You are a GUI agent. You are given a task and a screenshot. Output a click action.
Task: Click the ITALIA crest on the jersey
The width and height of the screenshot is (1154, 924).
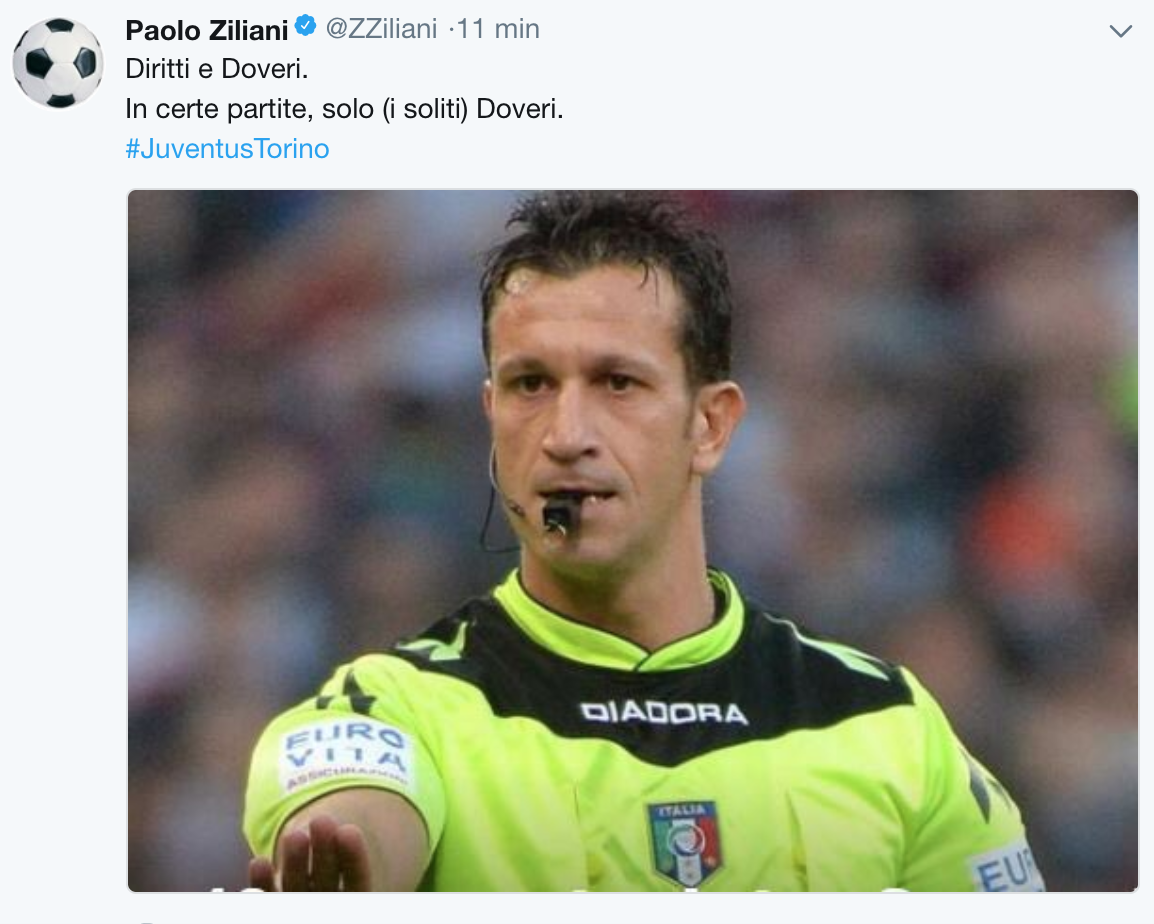pyautogui.click(x=685, y=843)
